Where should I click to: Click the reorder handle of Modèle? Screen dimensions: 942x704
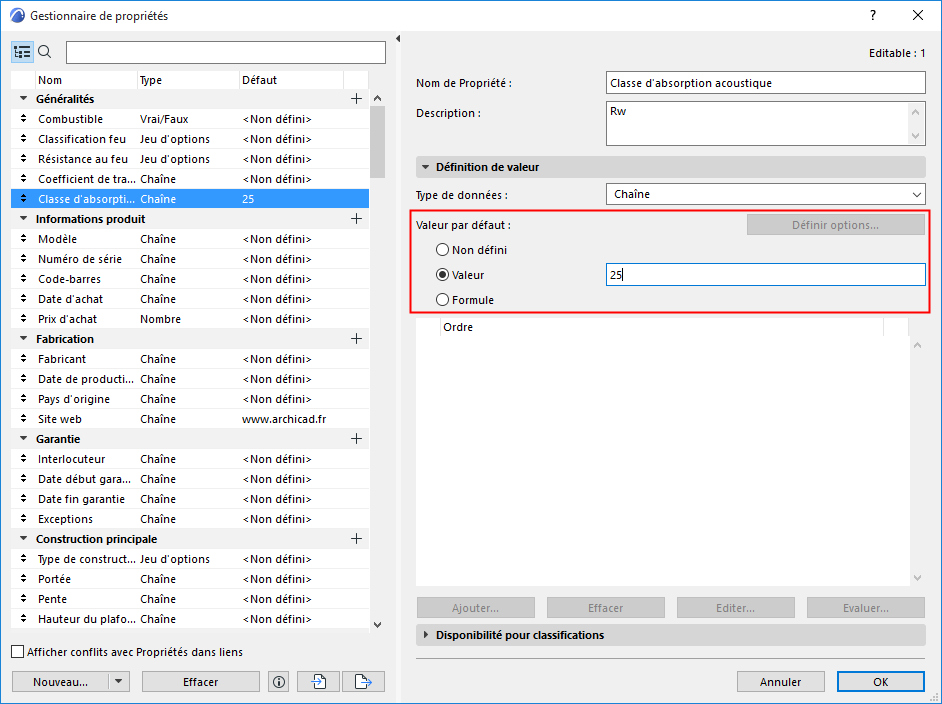pos(23,239)
